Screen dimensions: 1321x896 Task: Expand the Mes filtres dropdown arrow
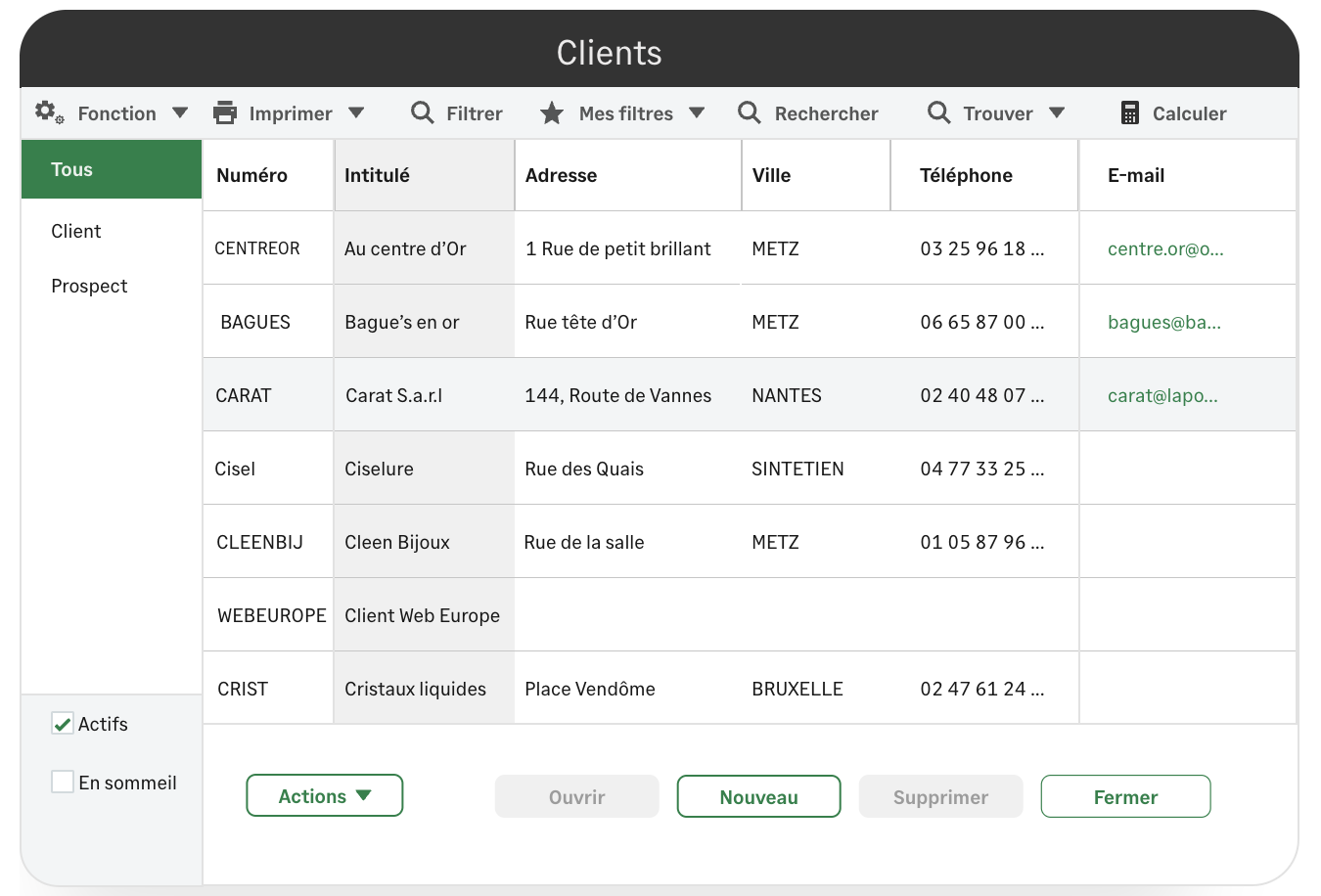click(697, 113)
